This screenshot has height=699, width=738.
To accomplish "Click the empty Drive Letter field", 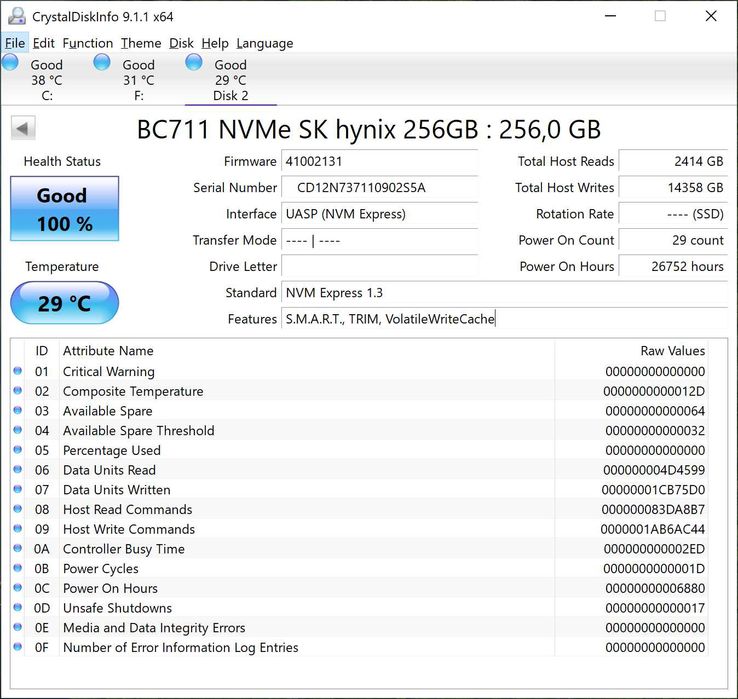I will [x=379, y=267].
